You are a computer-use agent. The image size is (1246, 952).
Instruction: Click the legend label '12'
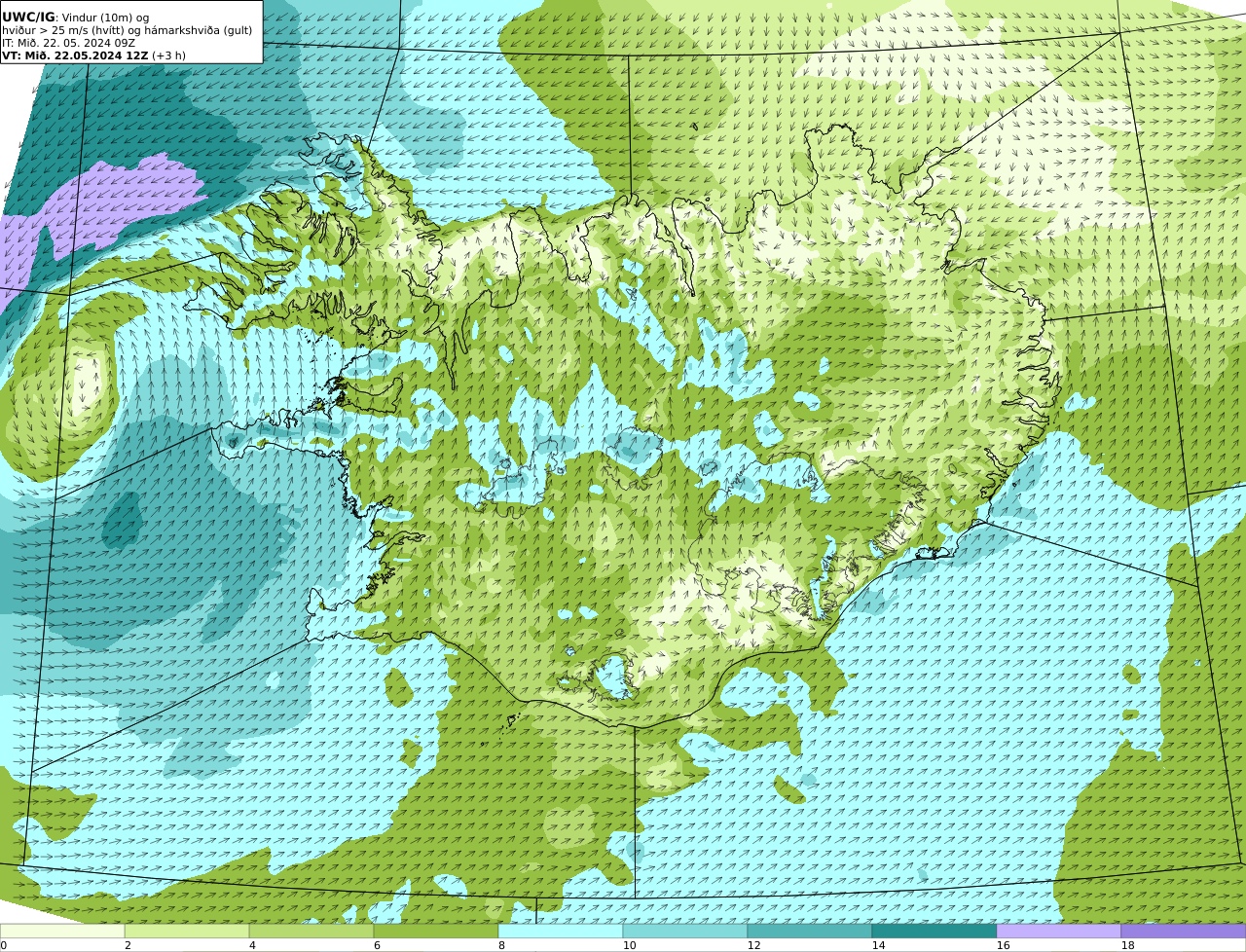(753, 945)
